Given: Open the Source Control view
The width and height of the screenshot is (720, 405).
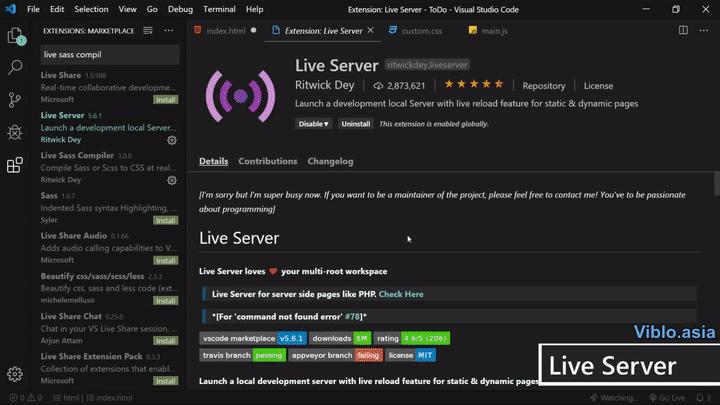Looking at the screenshot, I should pos(15,100).
